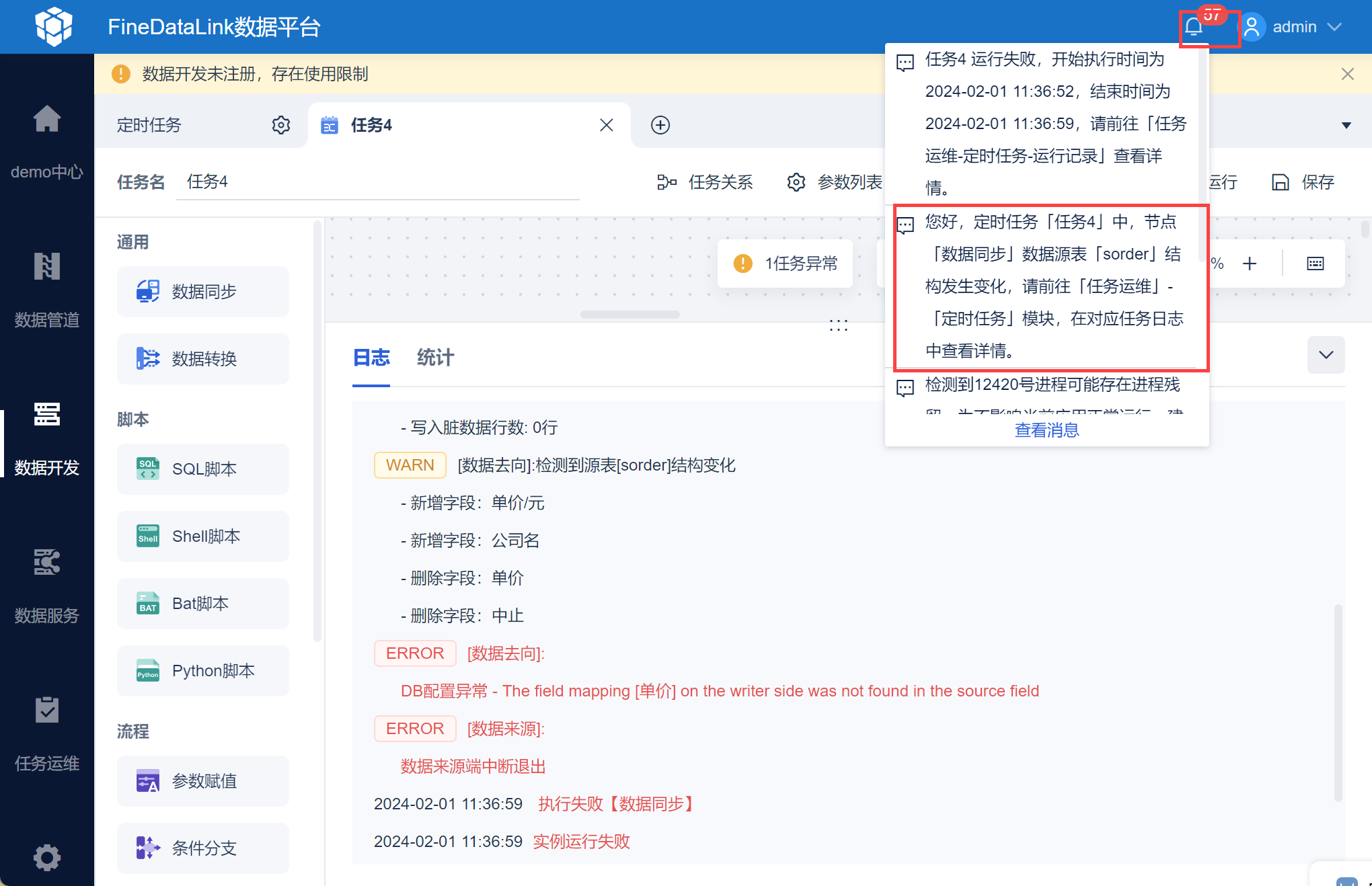Click the 查看消息 link
This screenshot has height=886, width=1372.
(1046, 430)
